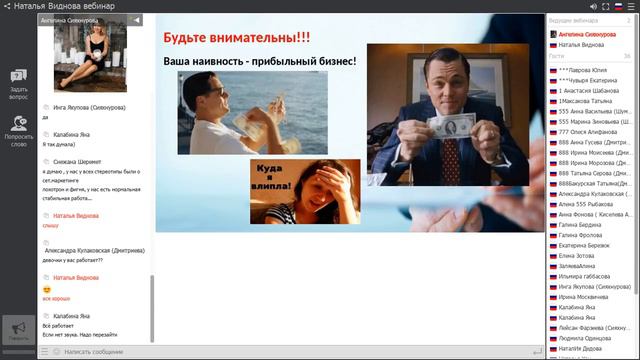This screenshot has height=360, width=640.
Task: Click slide photo of man holding dollar bill
Action: pyautogui.click(x=448, y=115)
